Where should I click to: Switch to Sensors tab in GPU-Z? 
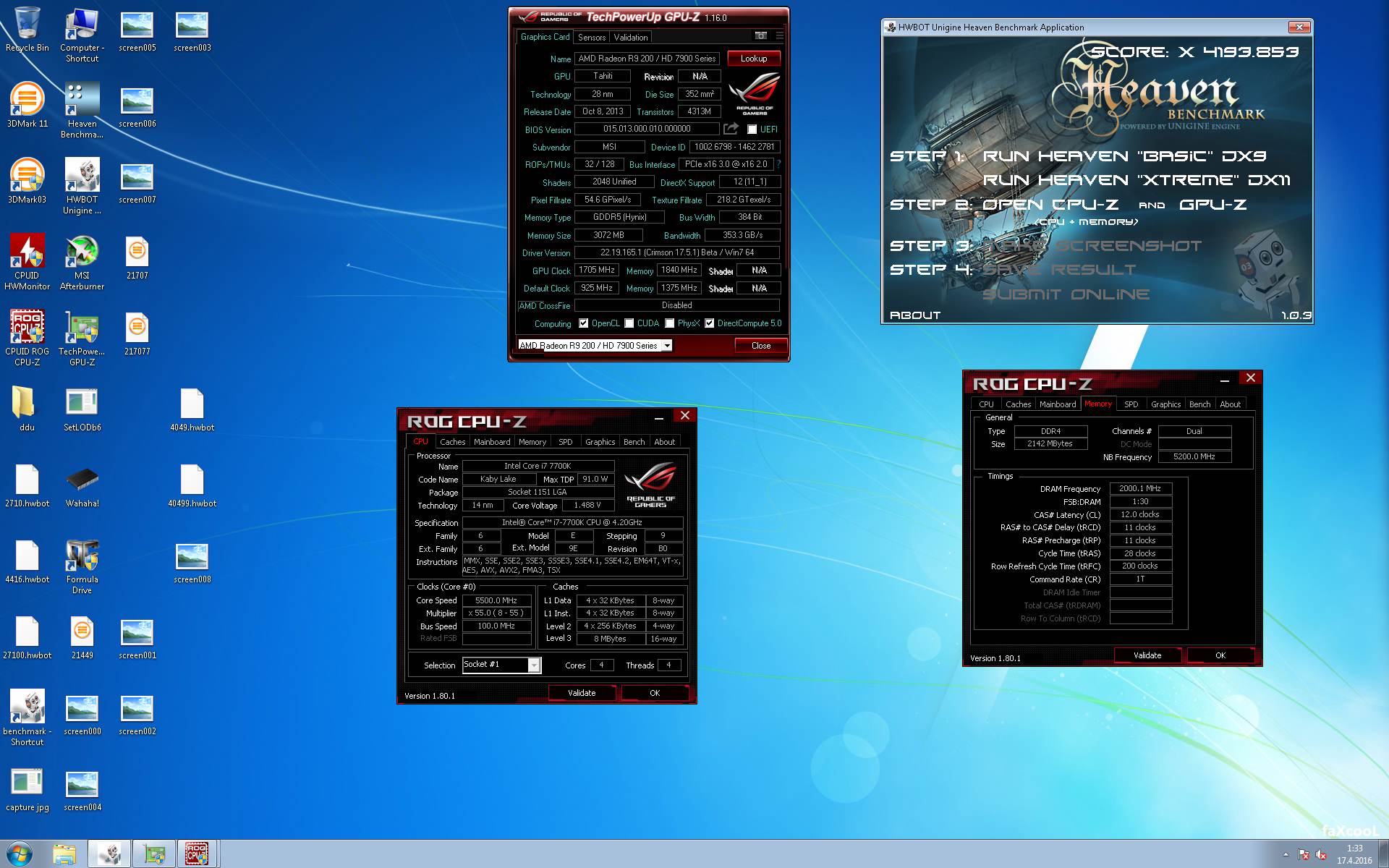592,38
